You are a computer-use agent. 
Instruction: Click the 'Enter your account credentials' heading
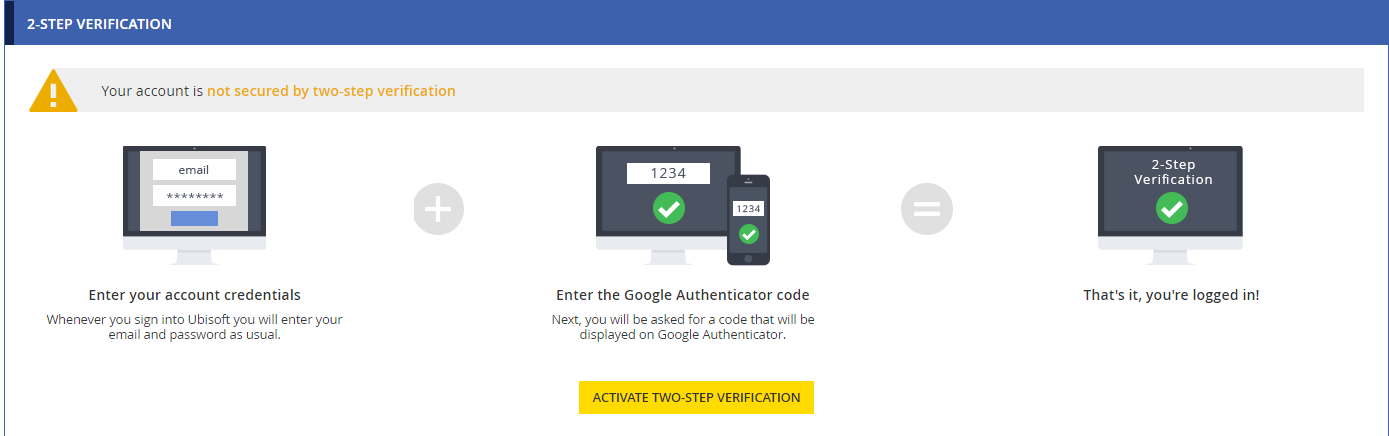click(x=194, y=295)
